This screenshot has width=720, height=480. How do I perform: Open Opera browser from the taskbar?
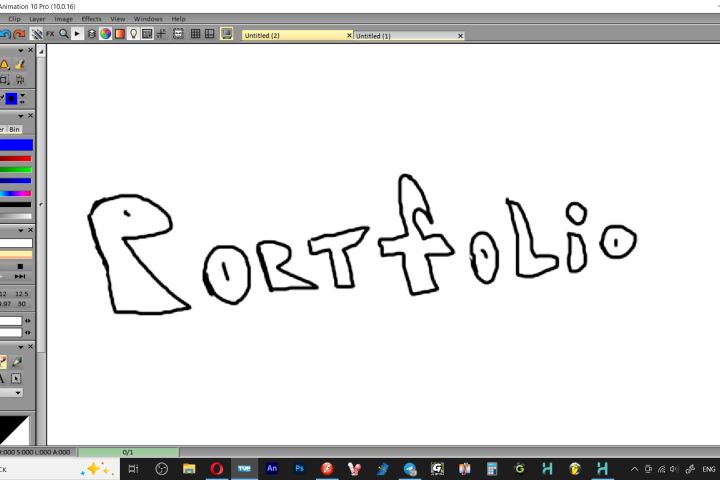point(217,469)
